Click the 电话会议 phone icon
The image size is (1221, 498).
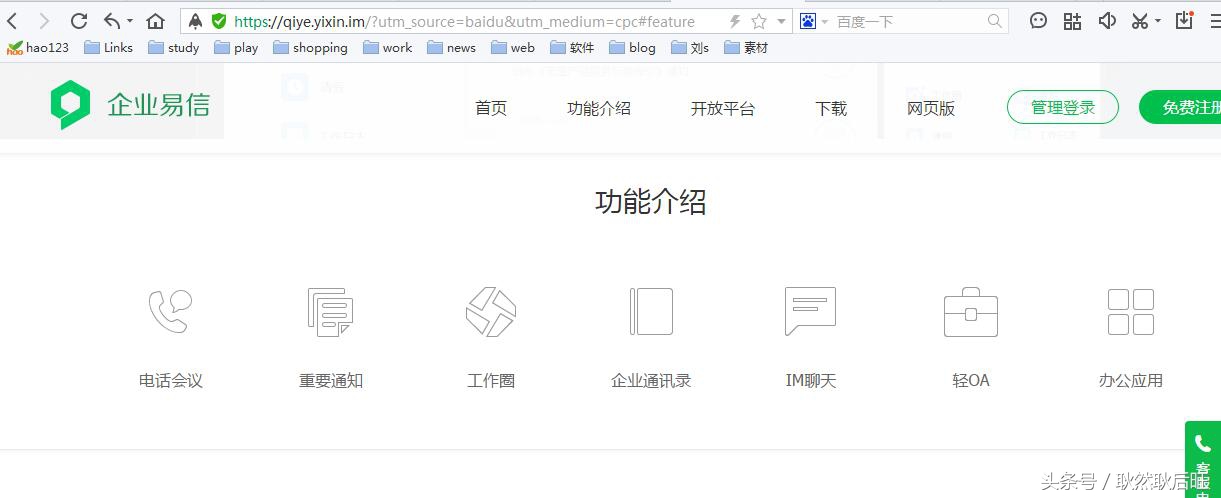[170, 311]
